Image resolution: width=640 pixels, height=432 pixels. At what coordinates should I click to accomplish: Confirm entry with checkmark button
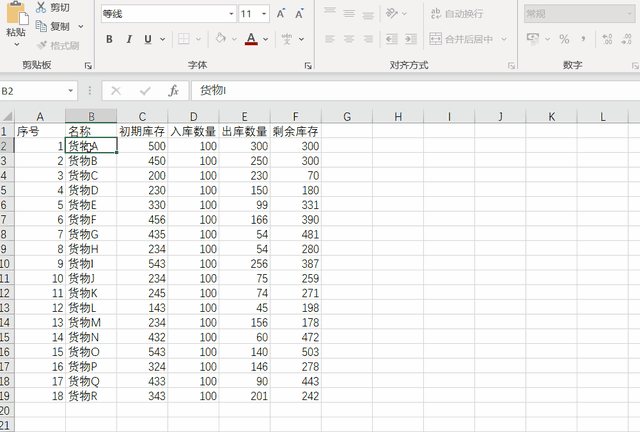click(x=145, y=91)
